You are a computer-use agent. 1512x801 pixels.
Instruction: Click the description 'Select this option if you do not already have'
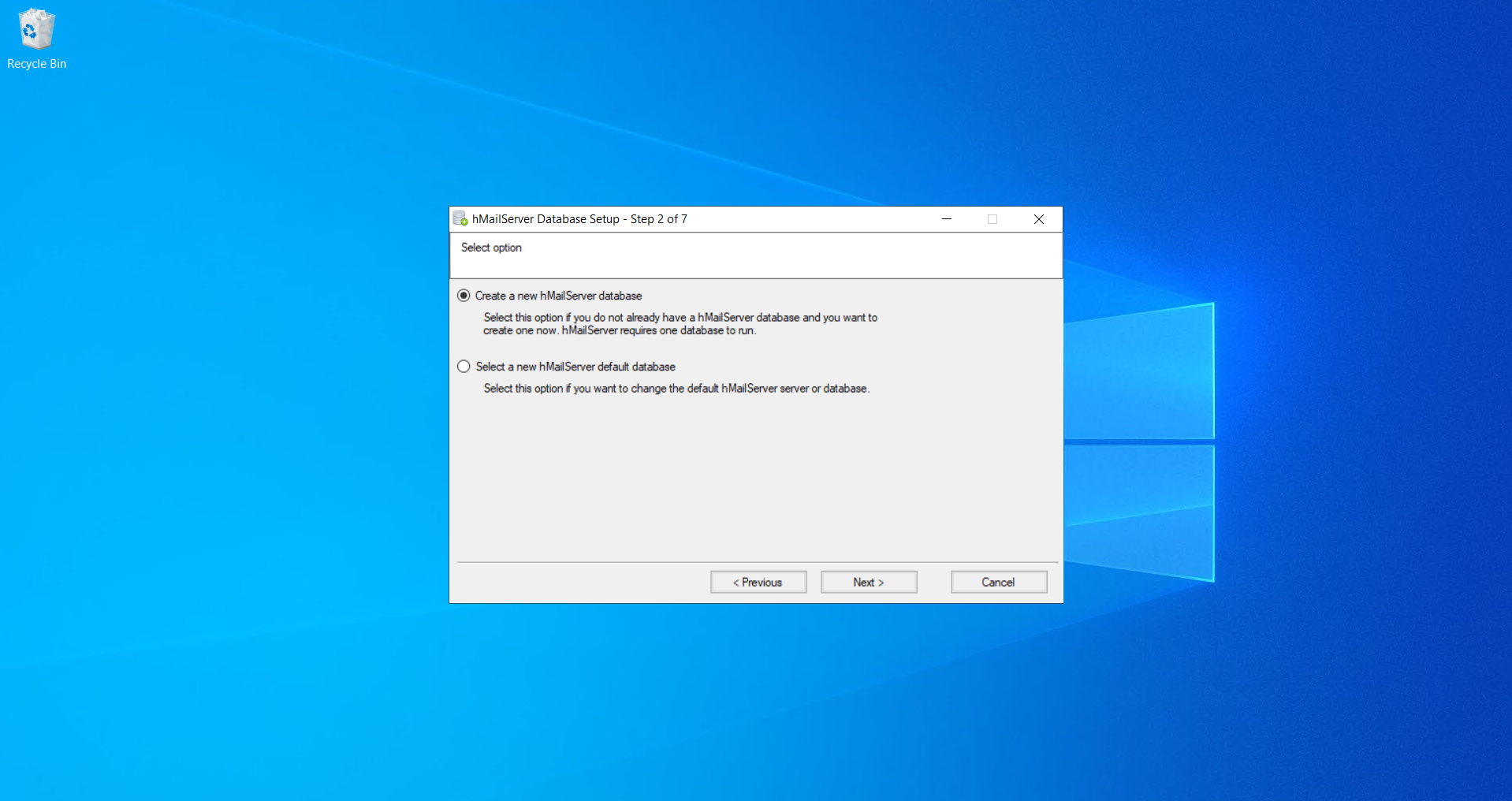click(x=680, y=324)
